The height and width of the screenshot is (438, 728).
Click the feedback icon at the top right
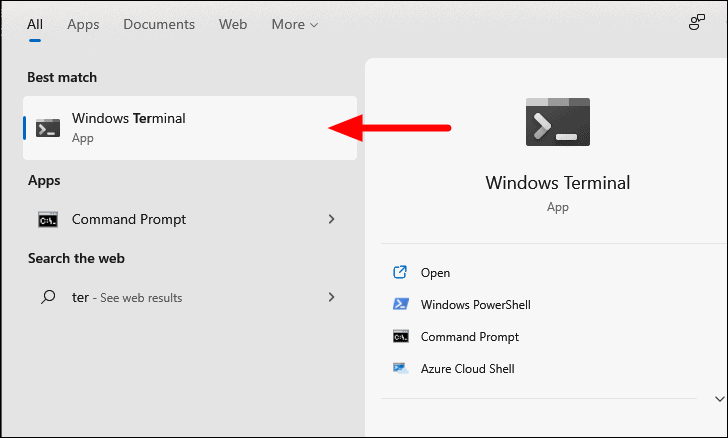click(697, 23)
